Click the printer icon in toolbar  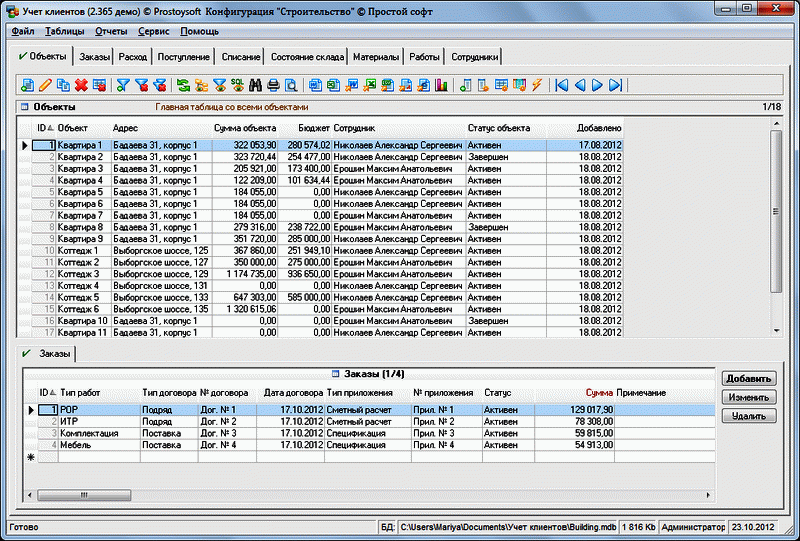272,85
